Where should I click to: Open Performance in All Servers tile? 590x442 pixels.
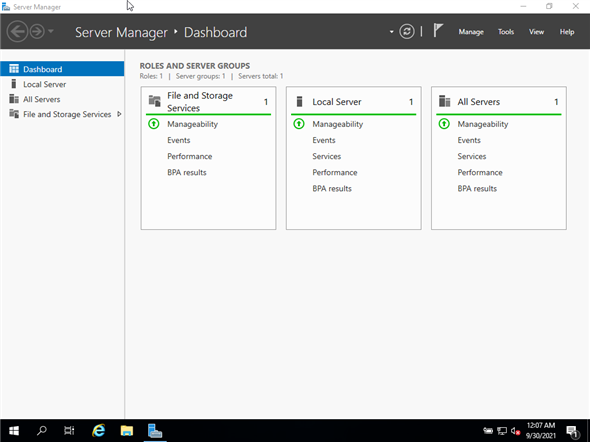pos(480,172)
